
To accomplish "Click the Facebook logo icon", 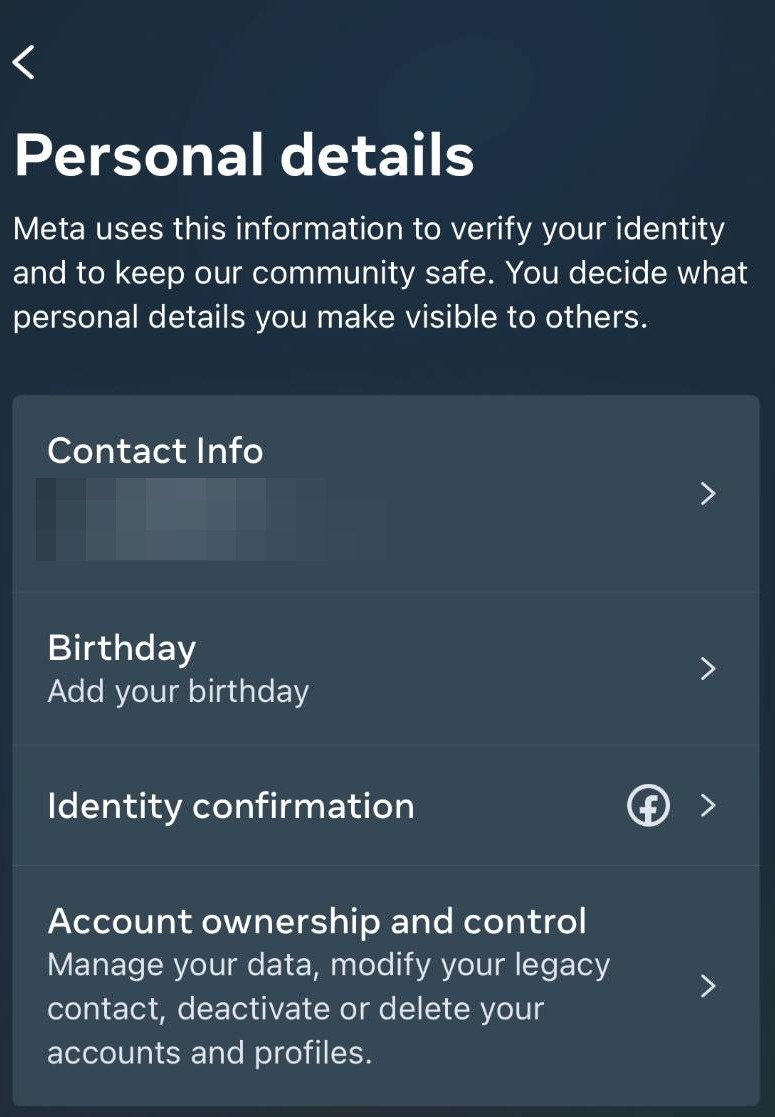I will tap(648, 806).
